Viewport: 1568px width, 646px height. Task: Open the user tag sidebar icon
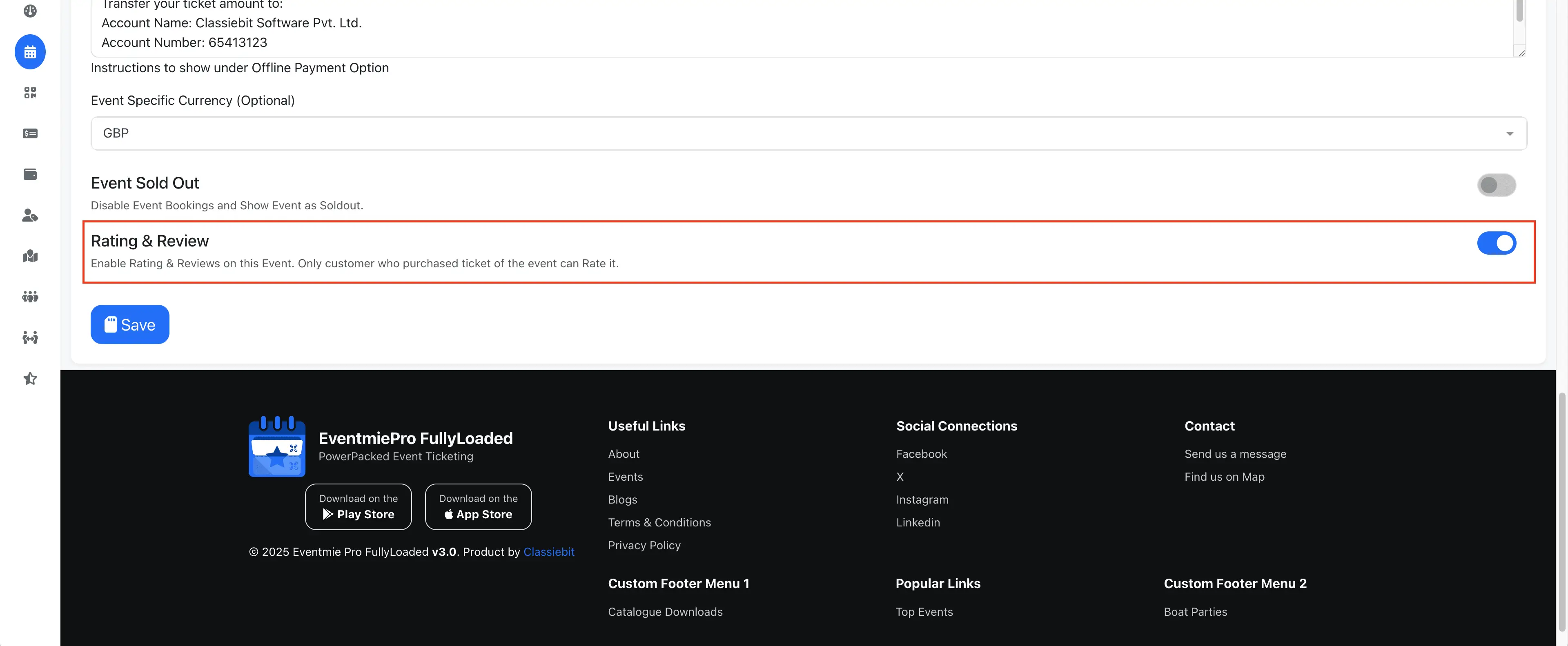coord(30,215)
